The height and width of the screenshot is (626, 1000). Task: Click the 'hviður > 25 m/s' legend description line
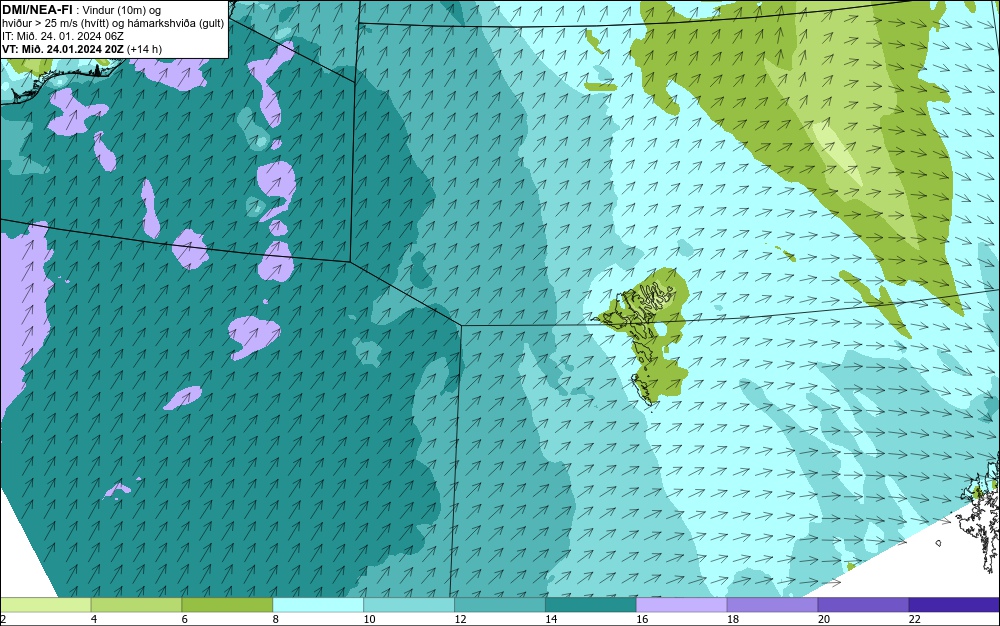[113, 24]
